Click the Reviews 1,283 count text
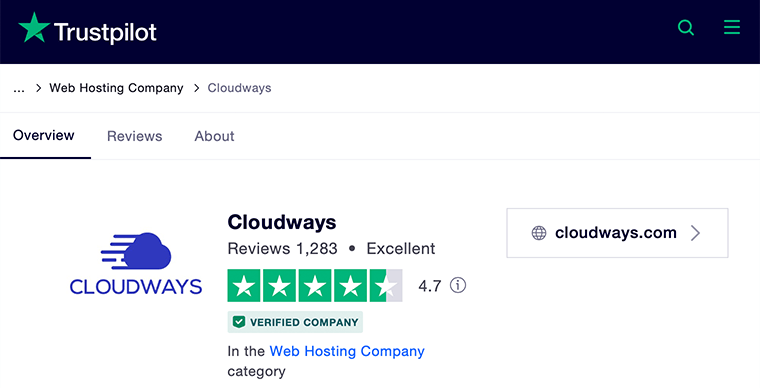The image size is (760, 388). coord(282,248)
